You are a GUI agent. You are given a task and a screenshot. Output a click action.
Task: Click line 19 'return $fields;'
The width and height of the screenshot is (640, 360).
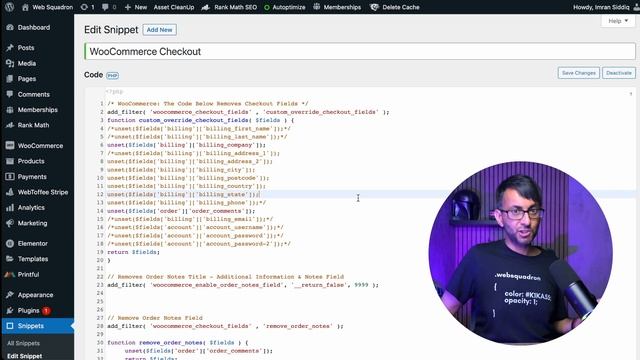click(133, 252)
